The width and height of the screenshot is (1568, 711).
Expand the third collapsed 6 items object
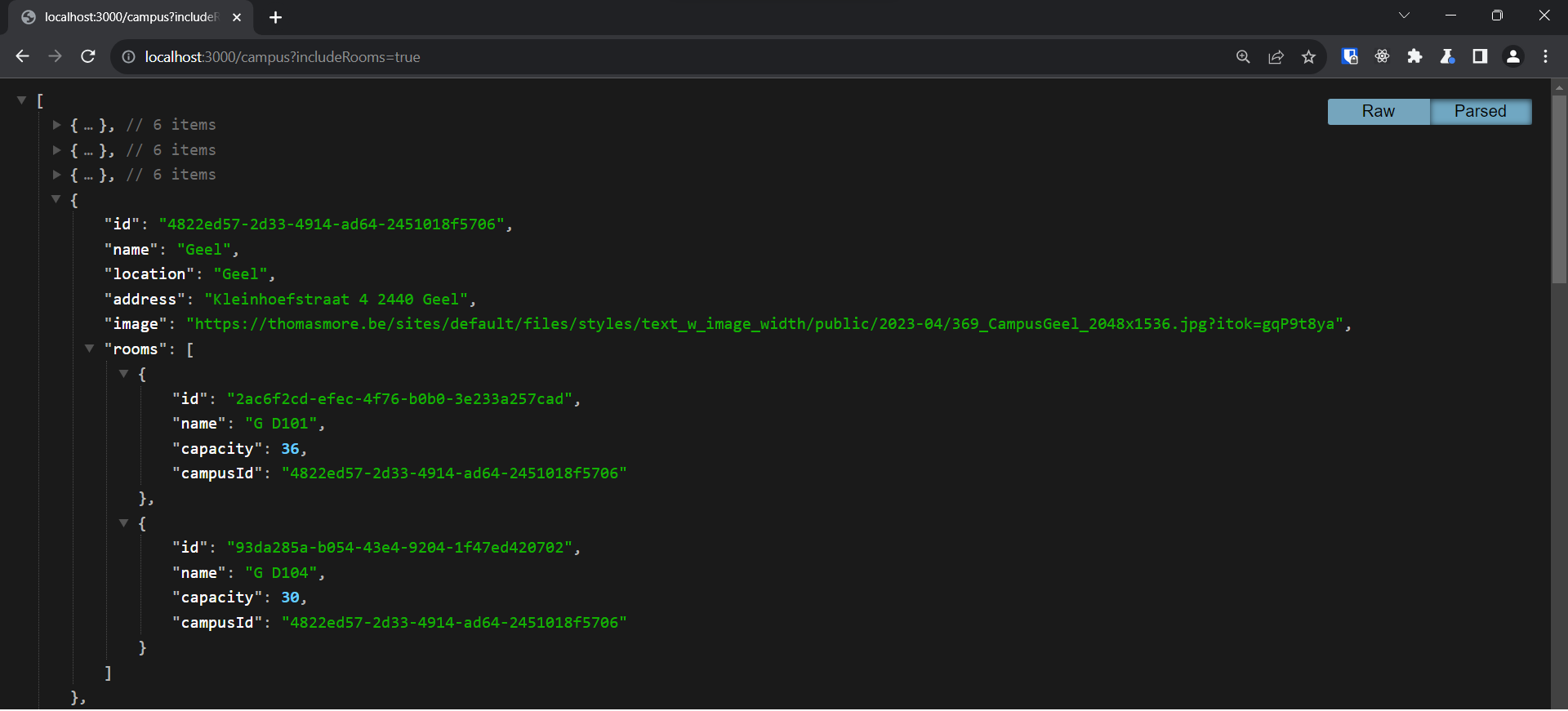tap(56, 175)
